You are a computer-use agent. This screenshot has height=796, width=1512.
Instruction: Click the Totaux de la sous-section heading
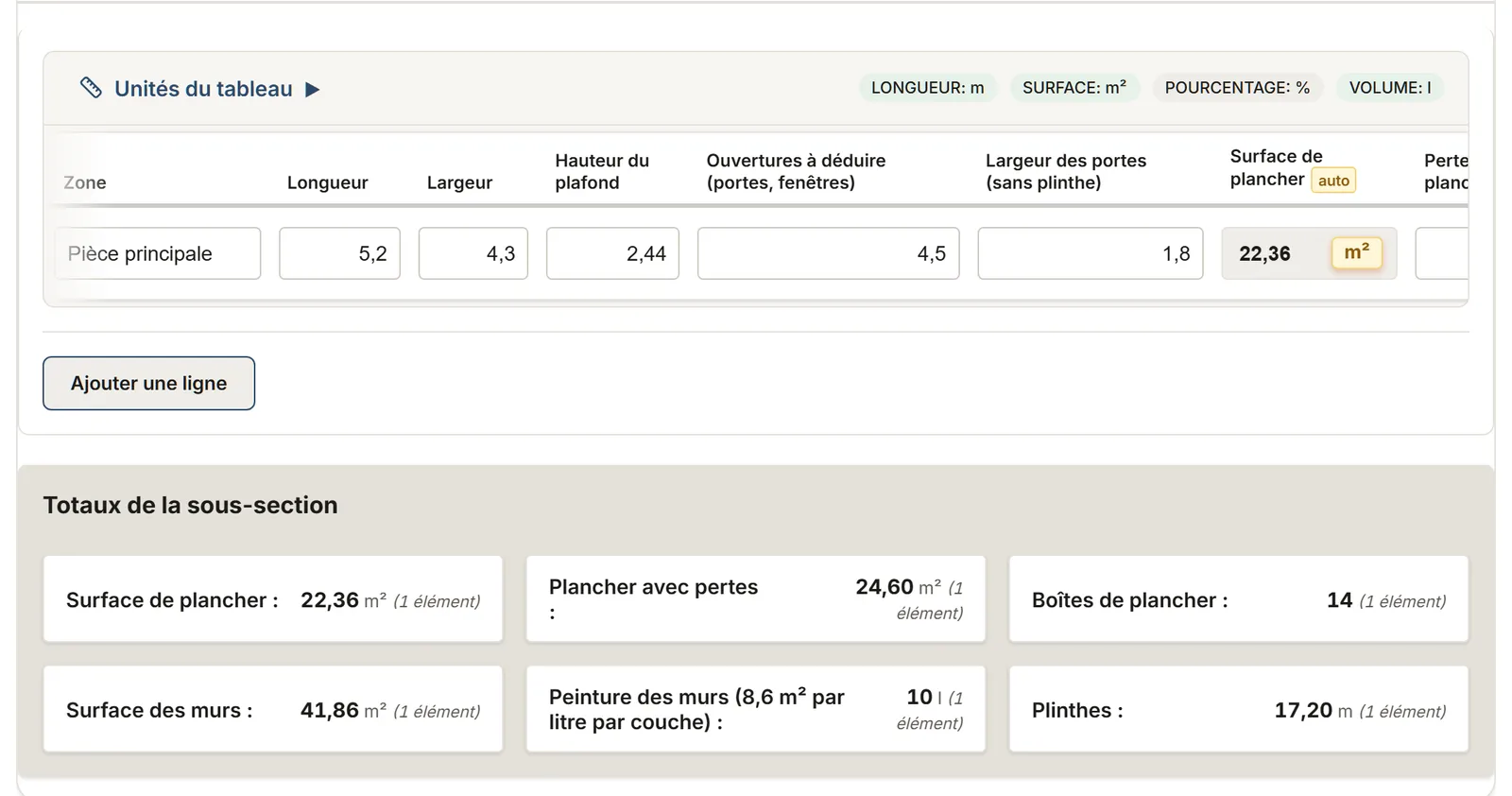(190, 505)
